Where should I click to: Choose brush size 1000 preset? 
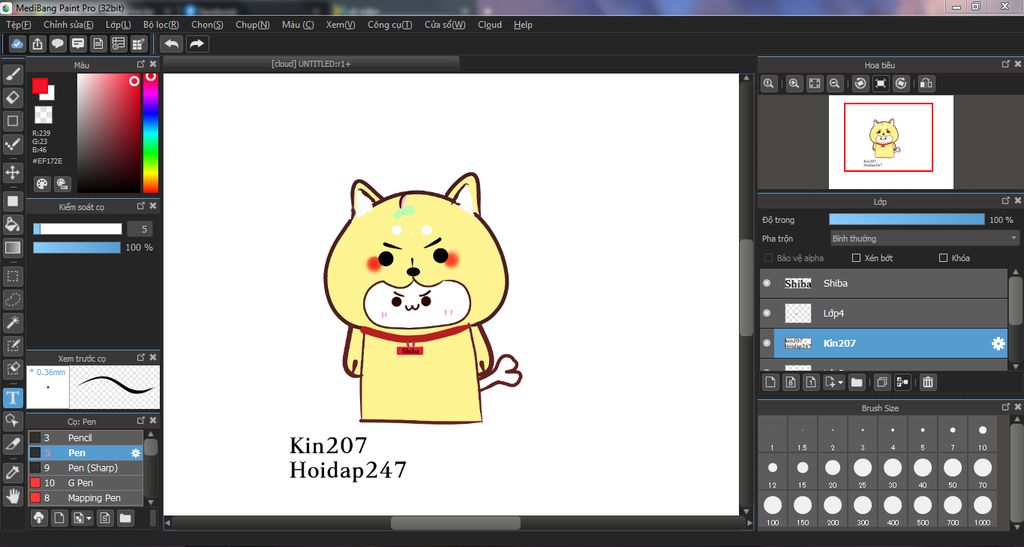pos(982,510)
